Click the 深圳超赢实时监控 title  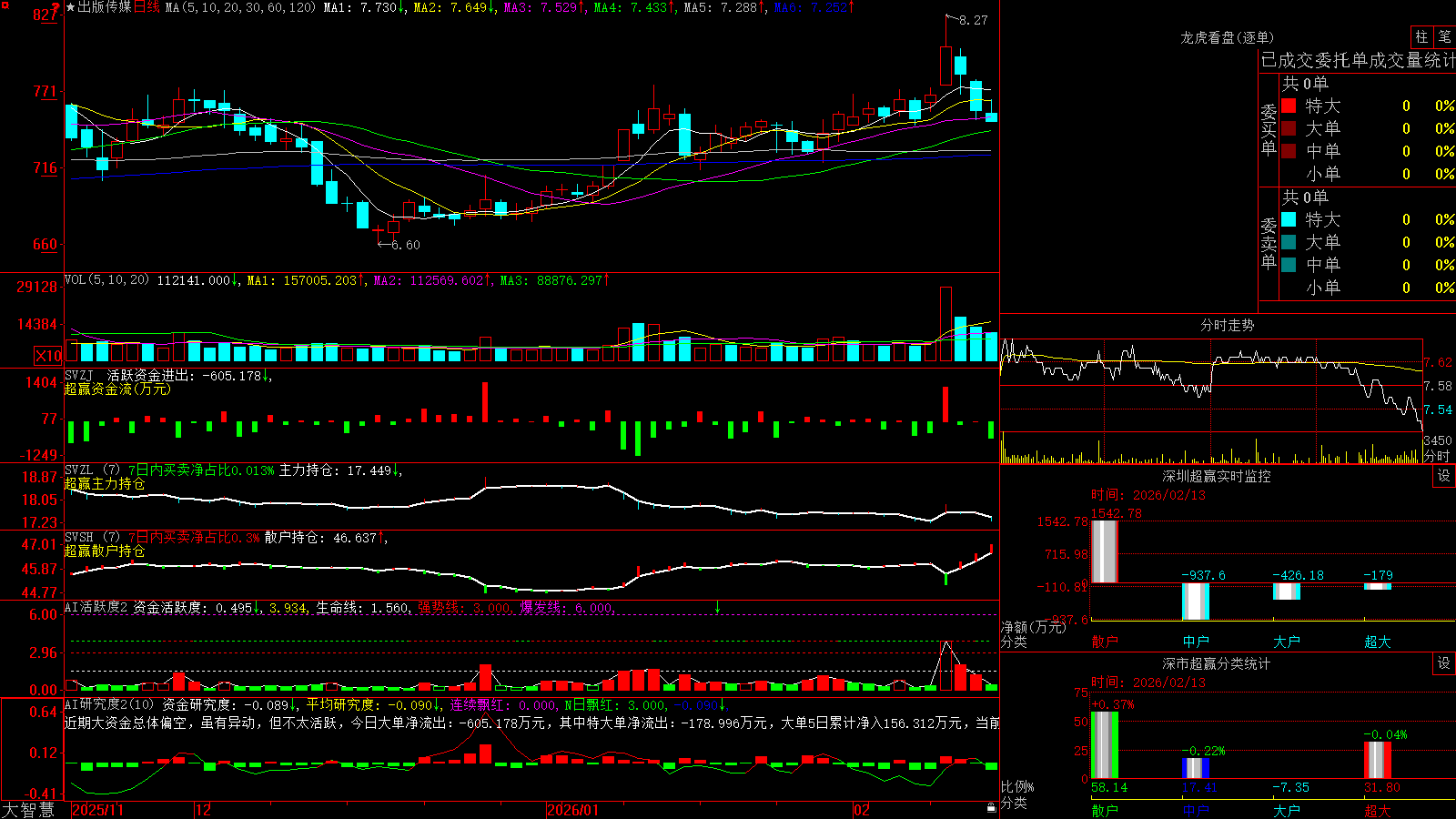(x=1216, y=476)
